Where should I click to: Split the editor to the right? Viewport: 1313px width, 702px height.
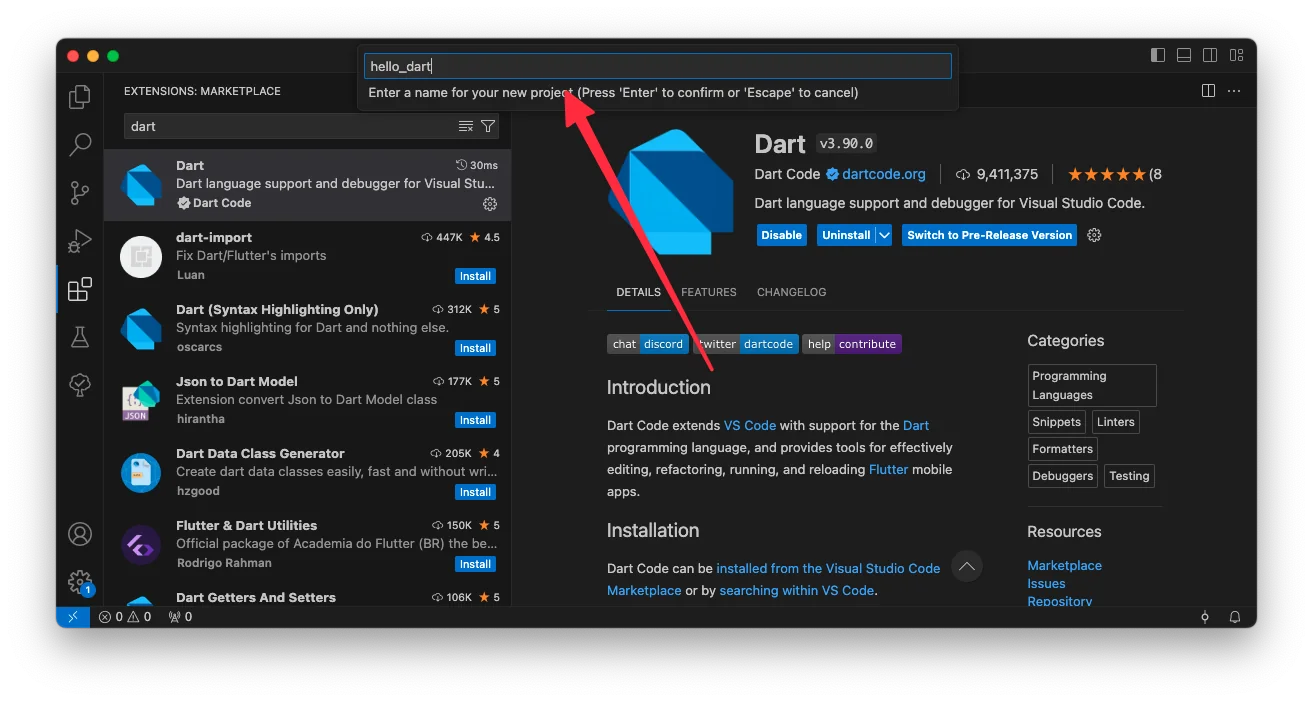pyautogui.click(x=1208, y=91)
